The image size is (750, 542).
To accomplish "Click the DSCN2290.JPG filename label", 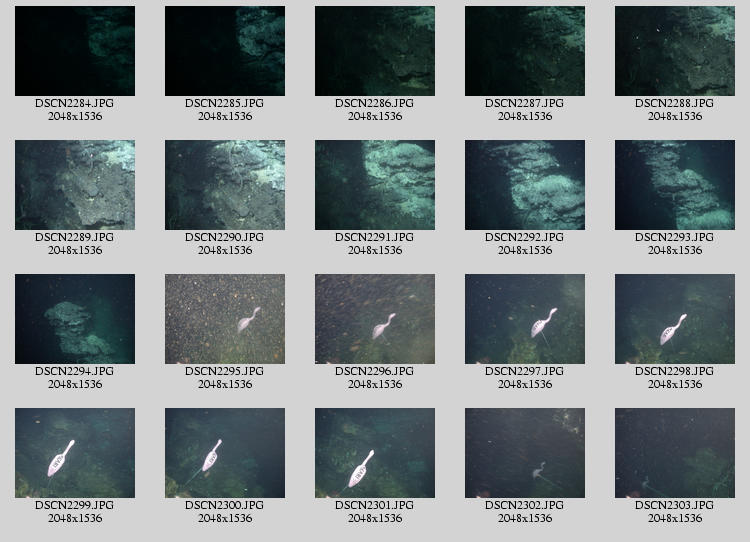I will point(225,237).
